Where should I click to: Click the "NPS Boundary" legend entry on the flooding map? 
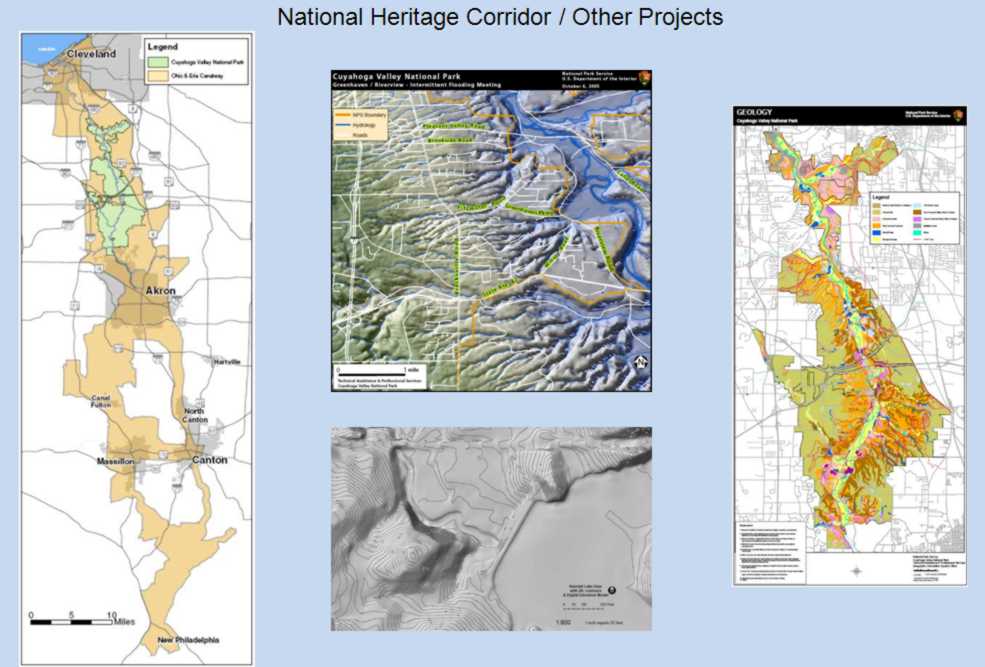(360, 116)
